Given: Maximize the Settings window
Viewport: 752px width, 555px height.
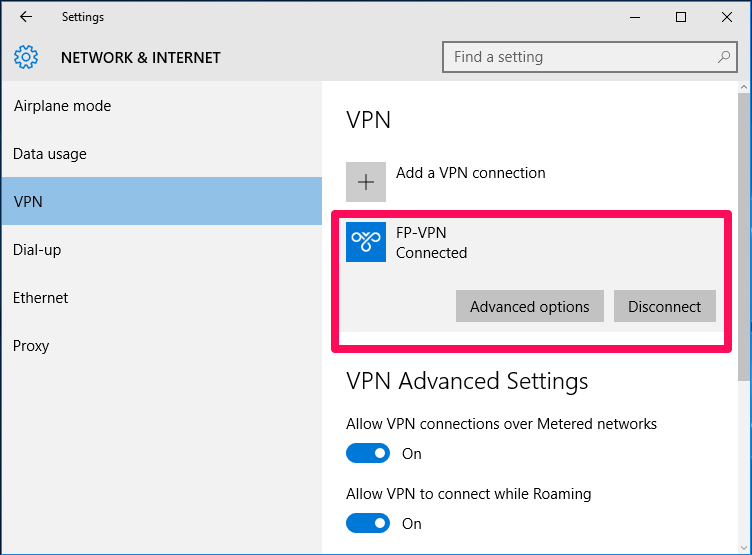Looking at the screenshot, I should coord(681,17).
